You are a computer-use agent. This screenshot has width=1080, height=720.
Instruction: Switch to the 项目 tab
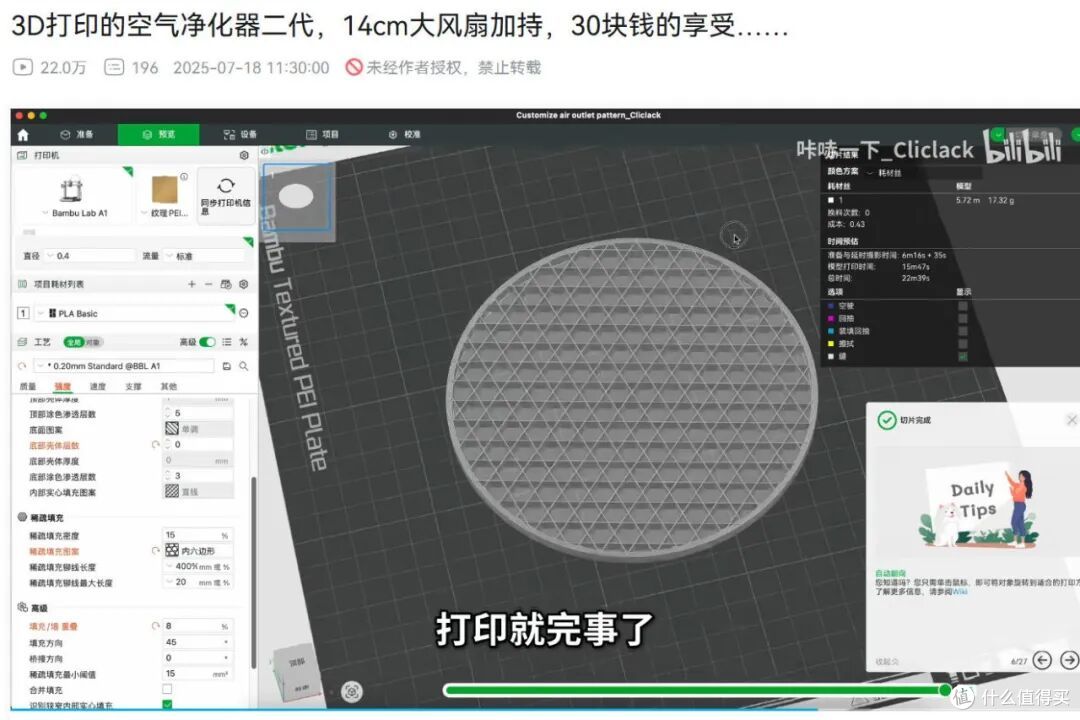(322, 134)
